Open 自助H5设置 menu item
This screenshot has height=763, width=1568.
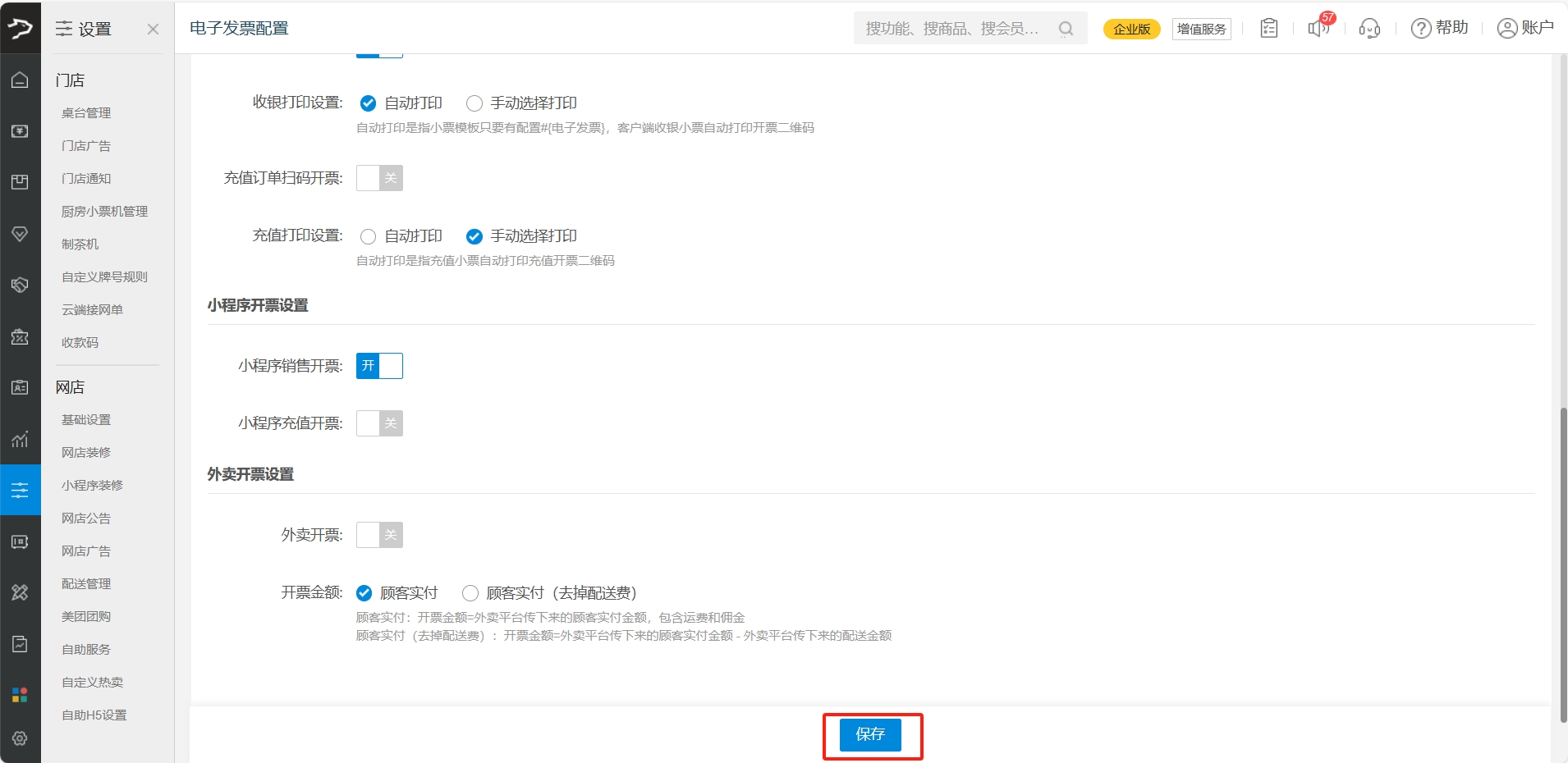click(x=94, y=715)
